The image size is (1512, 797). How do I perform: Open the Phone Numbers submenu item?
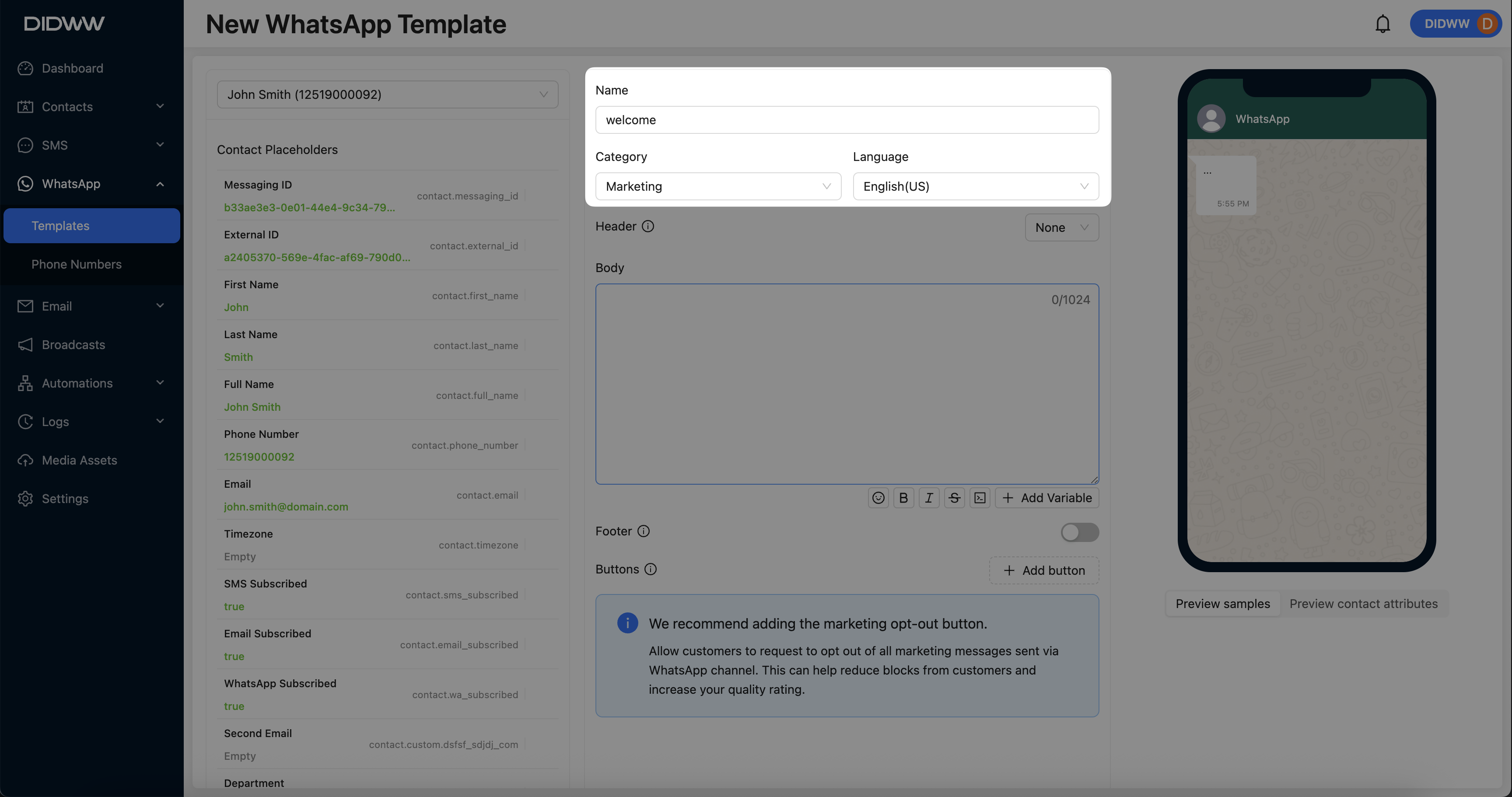(91, 265)
